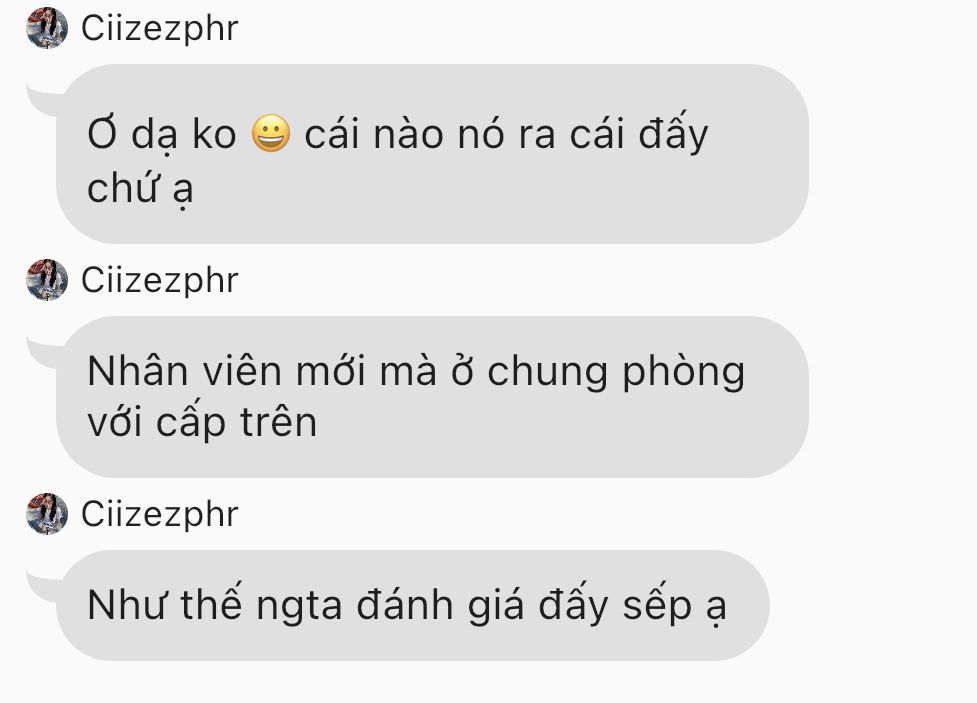Screen dimensions: 977x703
Task: Tap avatar above 'Nhân viên mới' message
Action: (47, 280)
